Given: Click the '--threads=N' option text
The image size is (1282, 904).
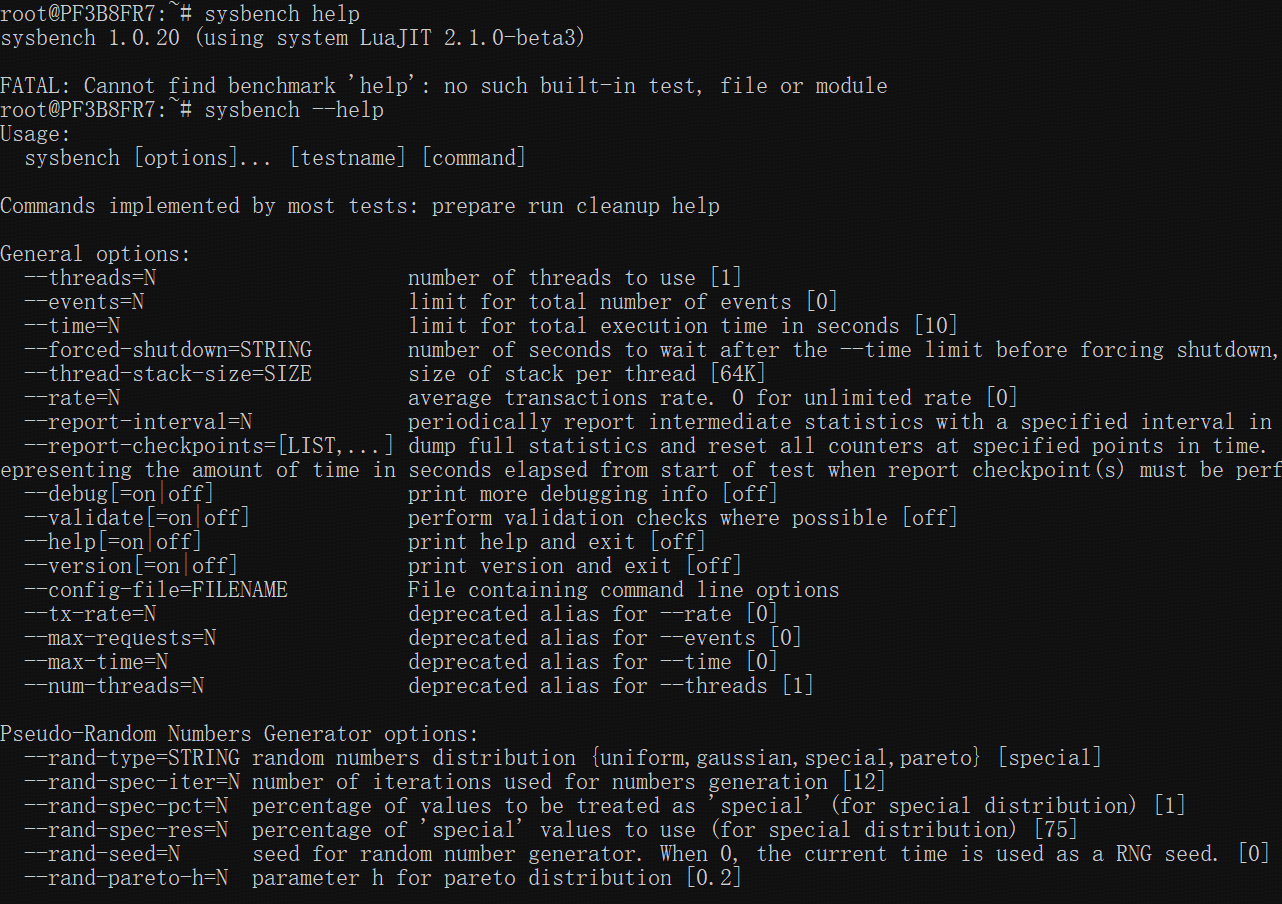Looking at the screenshot, I should pyautogui.click(x=90, y=278).
